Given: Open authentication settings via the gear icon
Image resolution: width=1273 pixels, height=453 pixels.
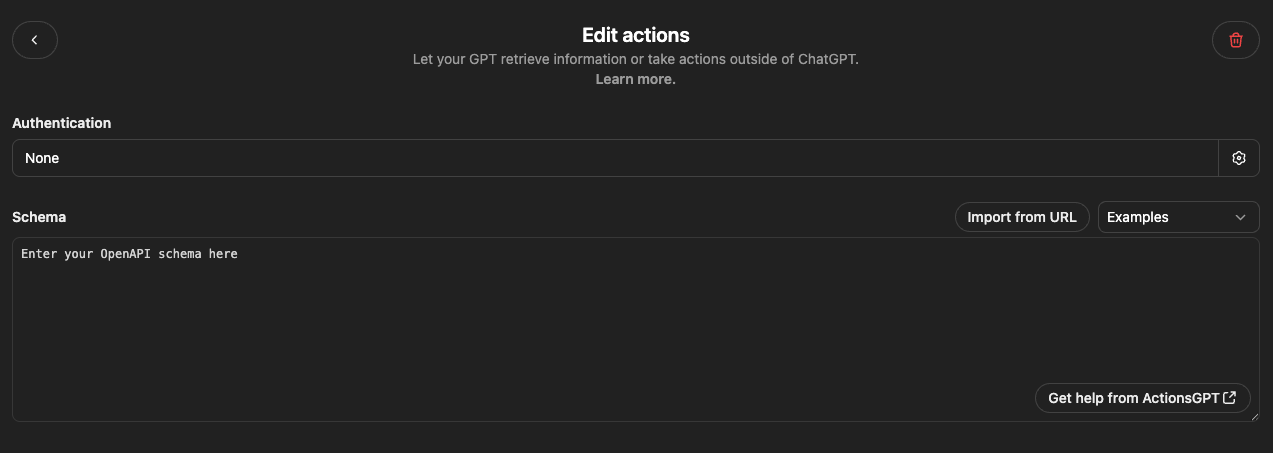Looking at the screenshot, I should coord(1239,158).
